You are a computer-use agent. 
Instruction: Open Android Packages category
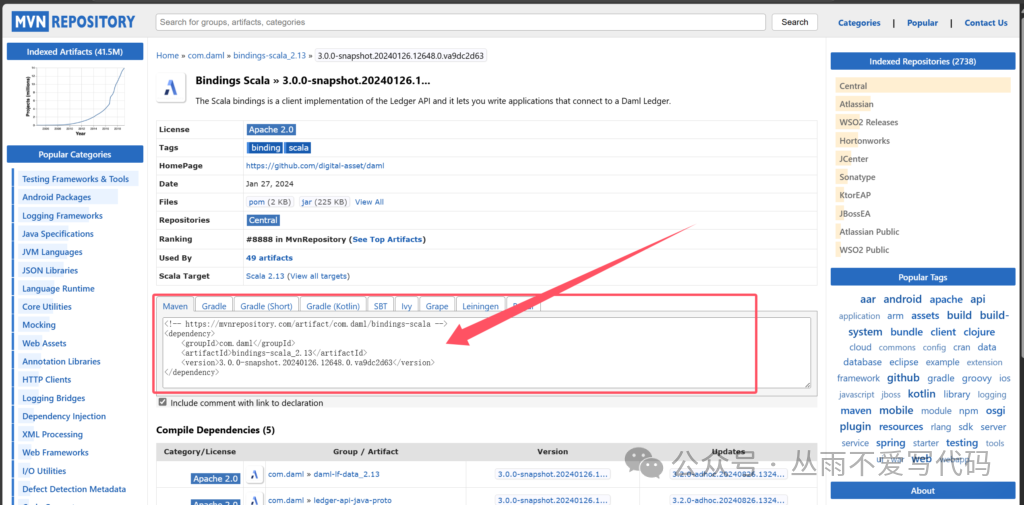coord(56,197)
